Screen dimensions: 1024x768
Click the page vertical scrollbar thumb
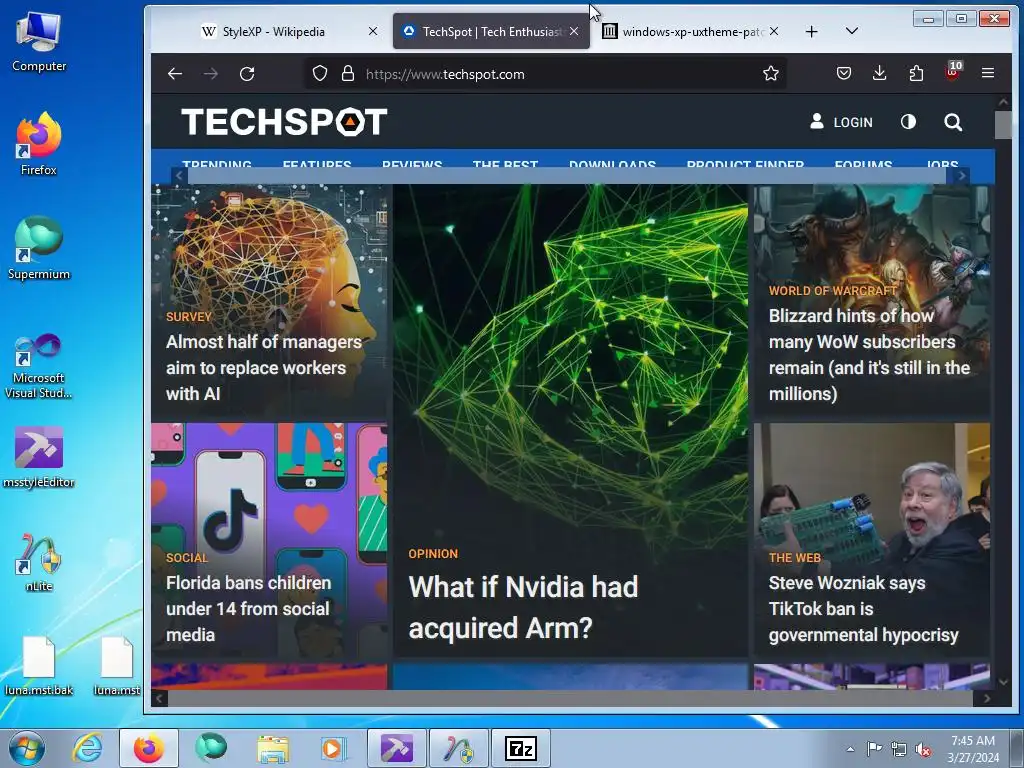click(x=1003, y=125)
